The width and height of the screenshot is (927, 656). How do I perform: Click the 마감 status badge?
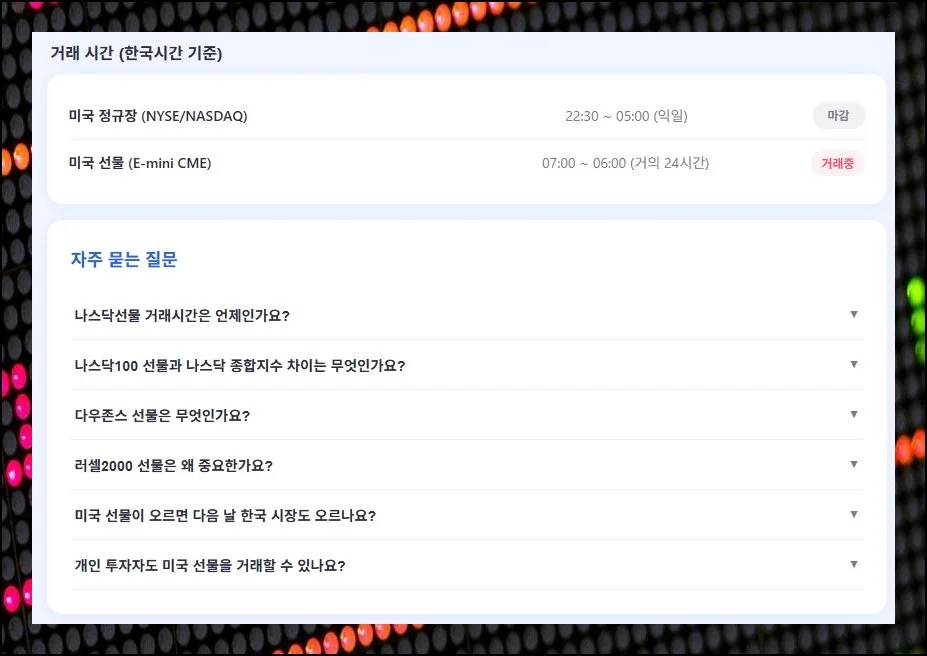(x=838, y=115)
